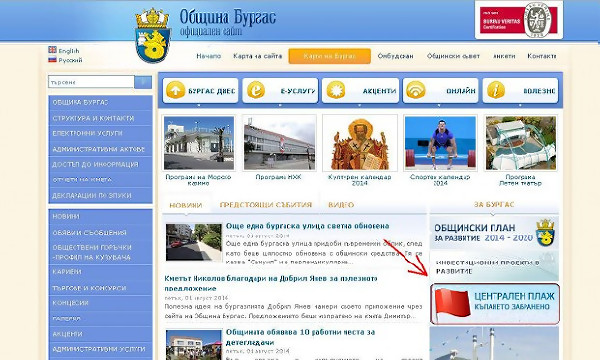
Task: Click the info icon ПОЛЕЗНО button
Action: [496, 90]
